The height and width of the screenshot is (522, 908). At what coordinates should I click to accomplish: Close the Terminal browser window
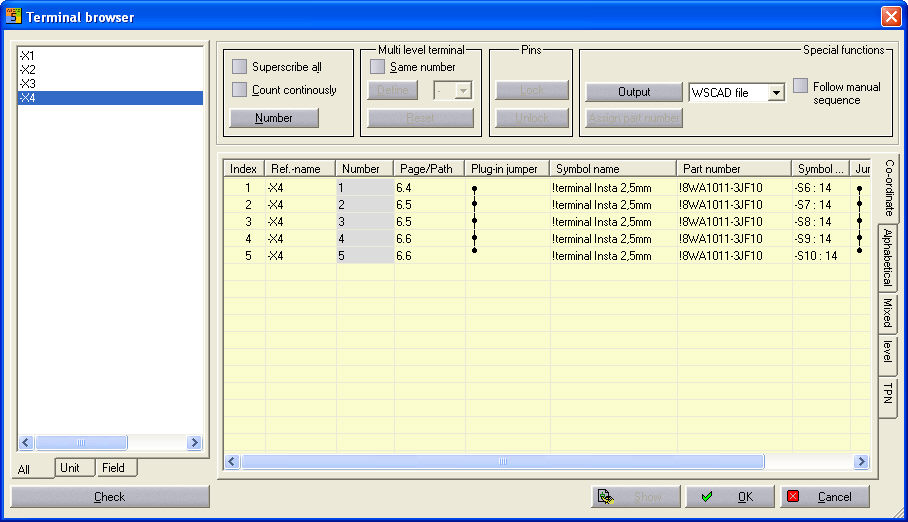pyautogui.click(x=891, y=16)
